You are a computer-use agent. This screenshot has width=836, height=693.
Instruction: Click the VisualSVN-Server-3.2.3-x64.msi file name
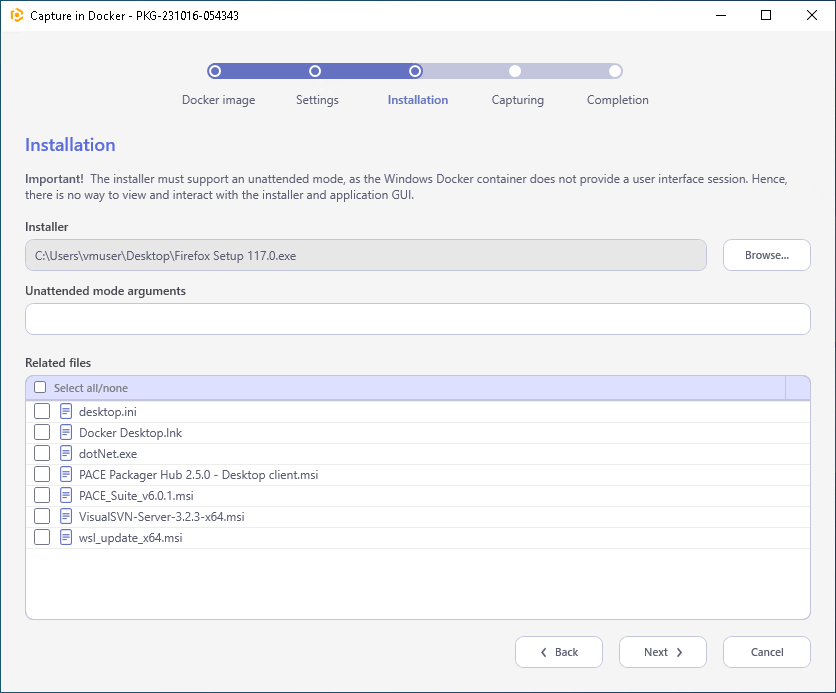click(x=162, y=517)
